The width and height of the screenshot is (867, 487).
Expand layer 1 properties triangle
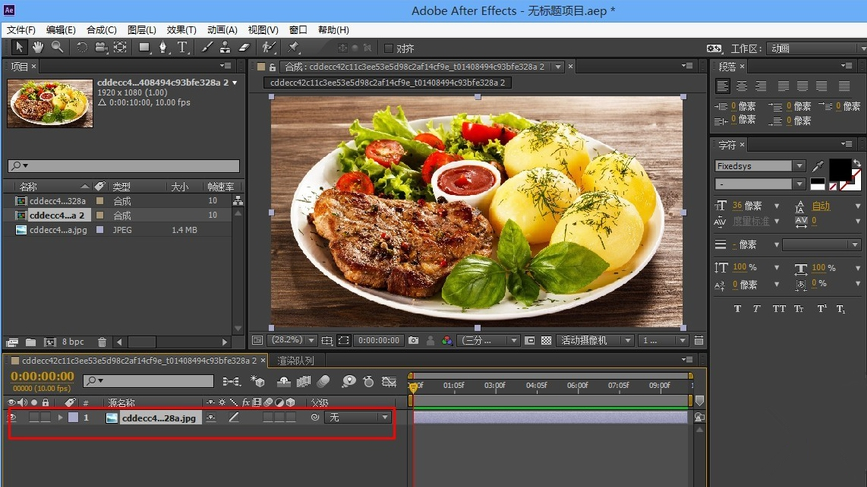click(60, 418)
